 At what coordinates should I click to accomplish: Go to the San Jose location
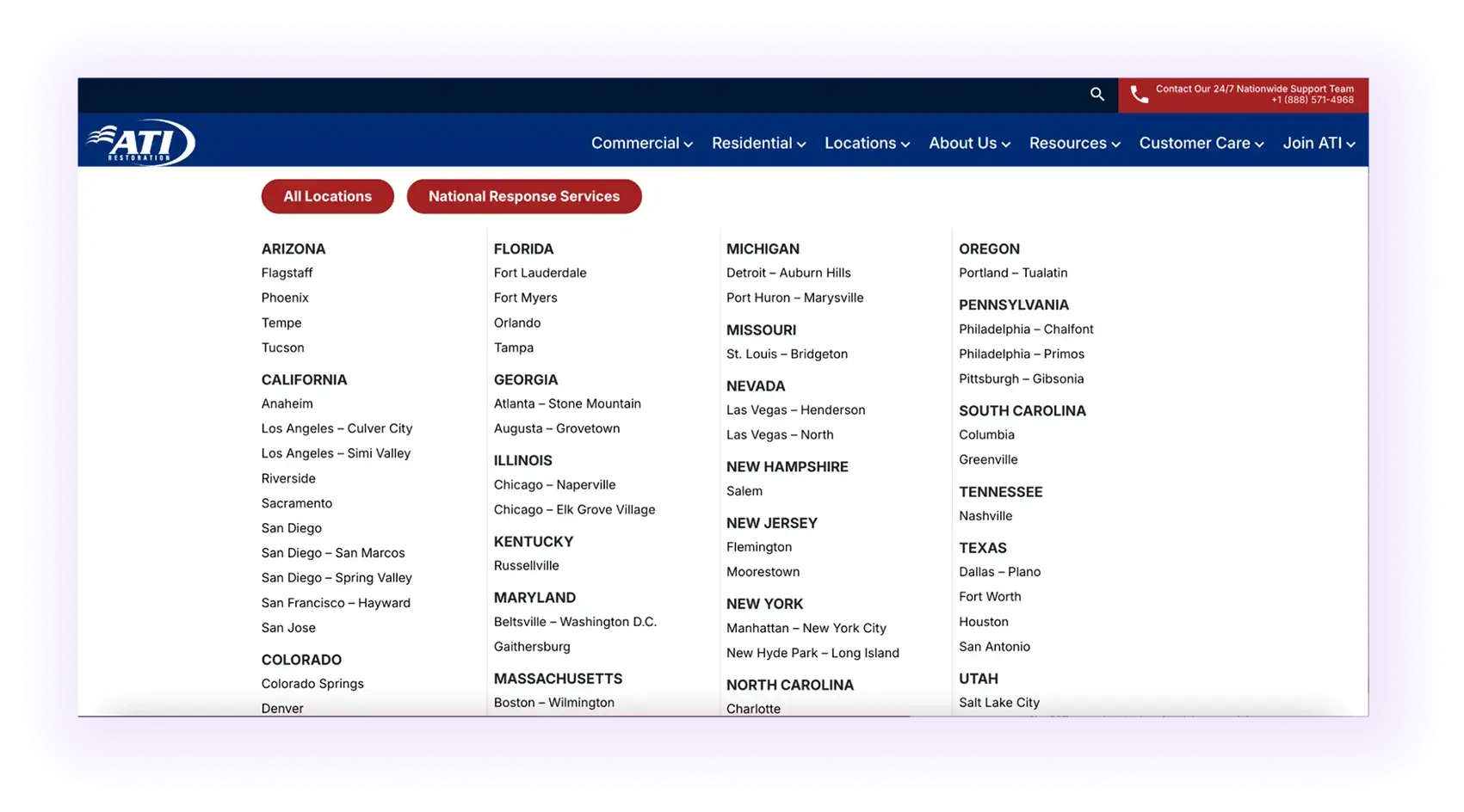pyautogui.click(x=288, y=628)
